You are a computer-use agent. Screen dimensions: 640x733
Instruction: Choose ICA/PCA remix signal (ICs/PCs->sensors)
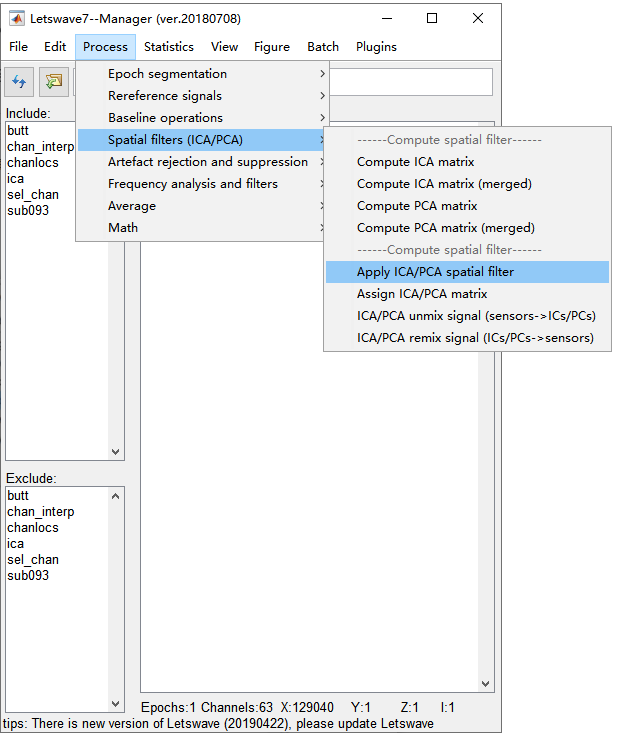click(x=467, y=338)
